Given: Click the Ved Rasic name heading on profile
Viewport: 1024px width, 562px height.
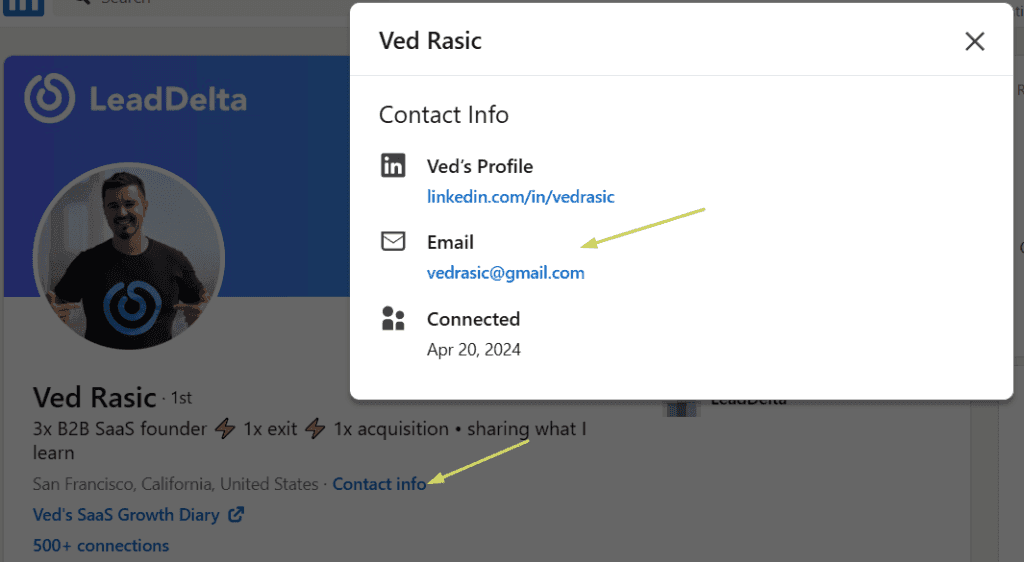Looking at the screenshot, I should pos(95,397).
